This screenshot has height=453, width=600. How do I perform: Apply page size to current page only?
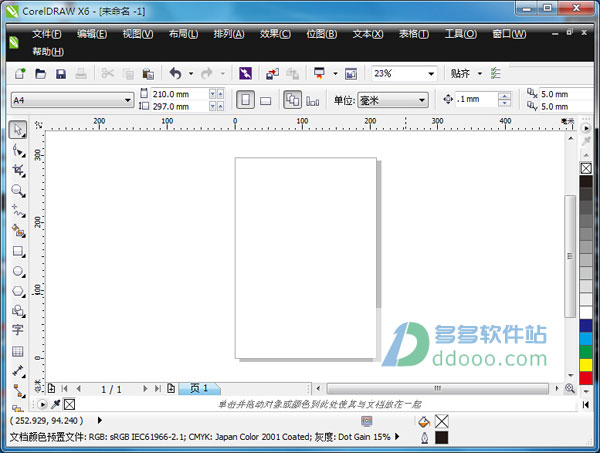coord(312,101)
